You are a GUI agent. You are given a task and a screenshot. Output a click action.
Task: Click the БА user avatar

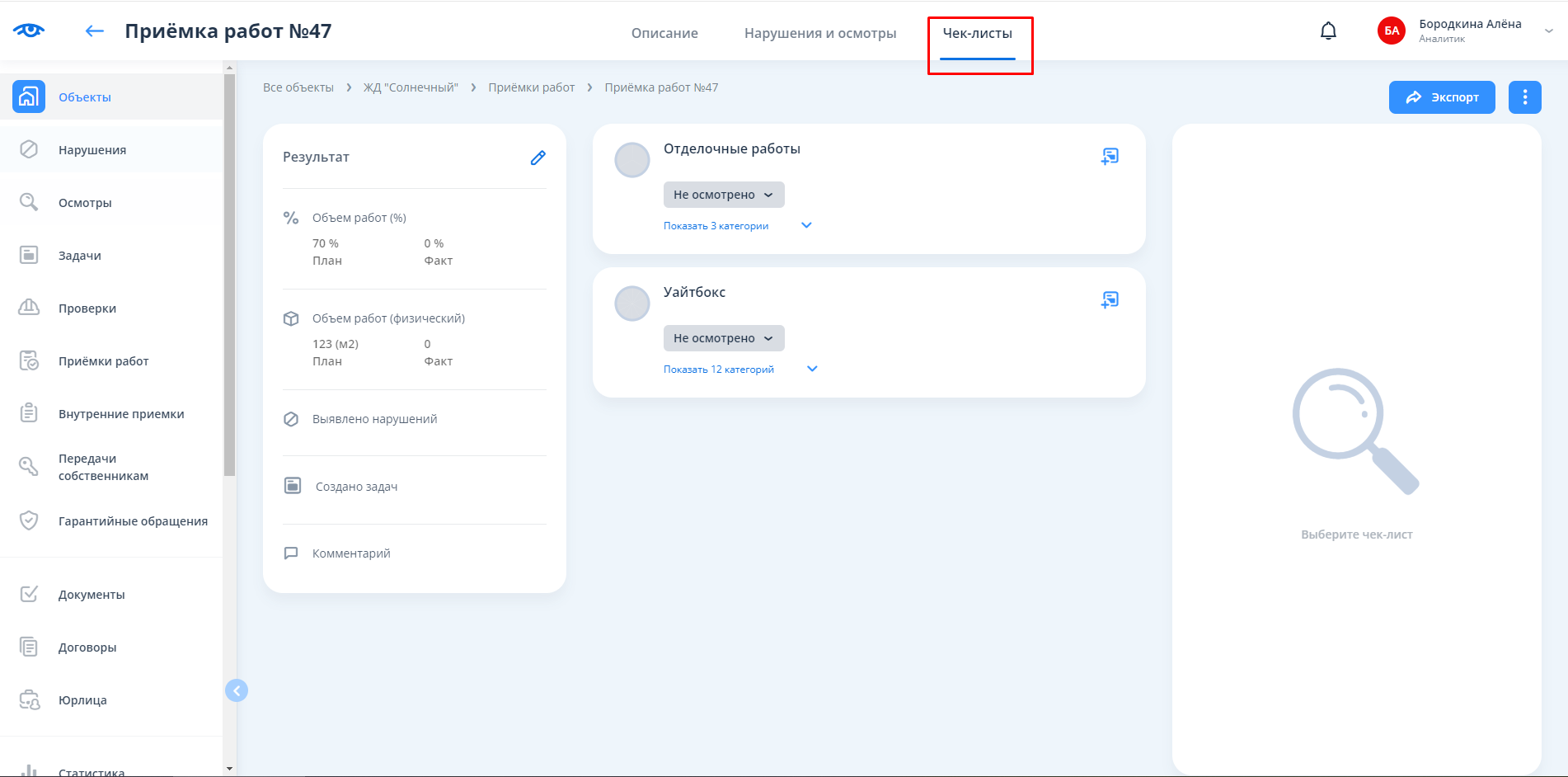[x=1391, y=31]
